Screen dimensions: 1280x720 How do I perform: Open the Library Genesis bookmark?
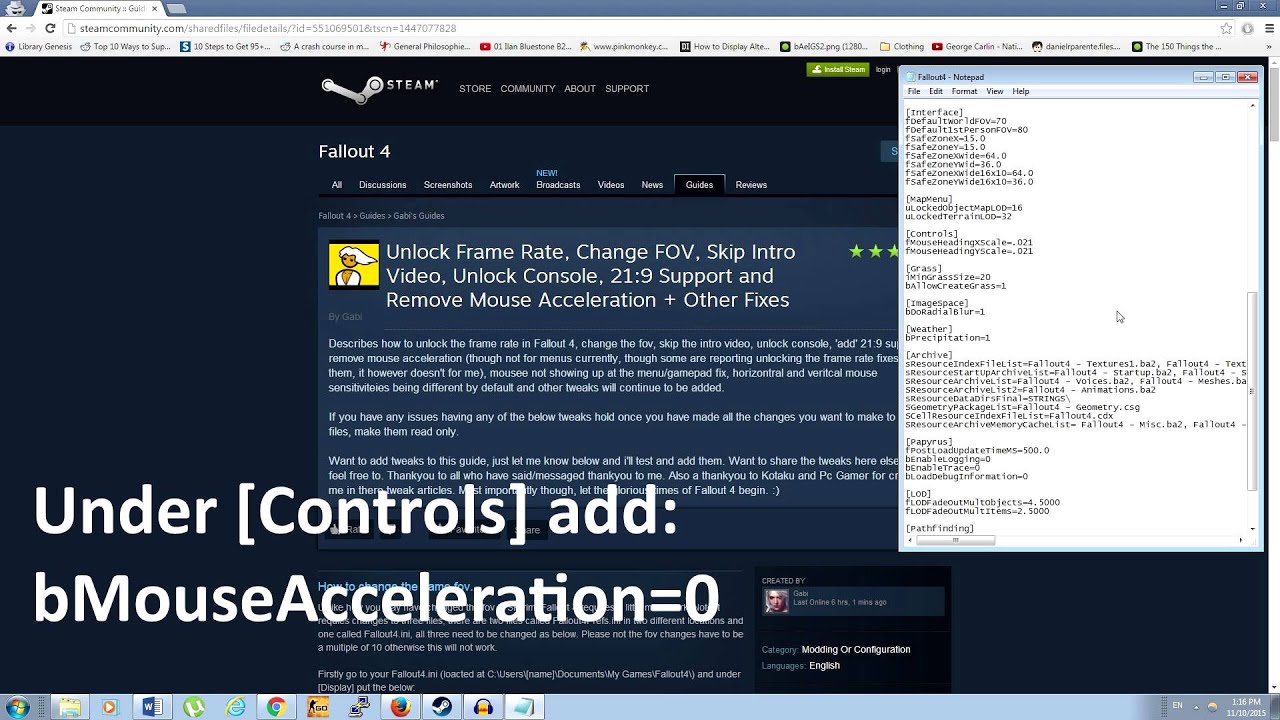(x=39, y=46)
